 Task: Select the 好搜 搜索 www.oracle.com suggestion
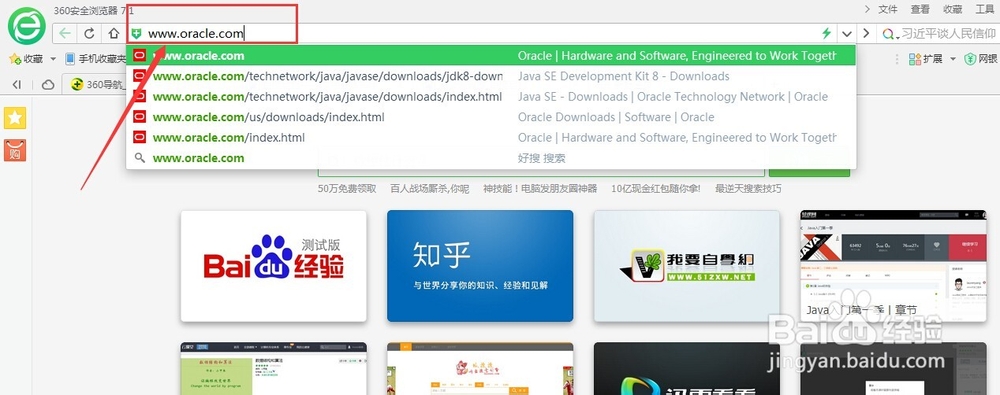click(x=491, y=158)
